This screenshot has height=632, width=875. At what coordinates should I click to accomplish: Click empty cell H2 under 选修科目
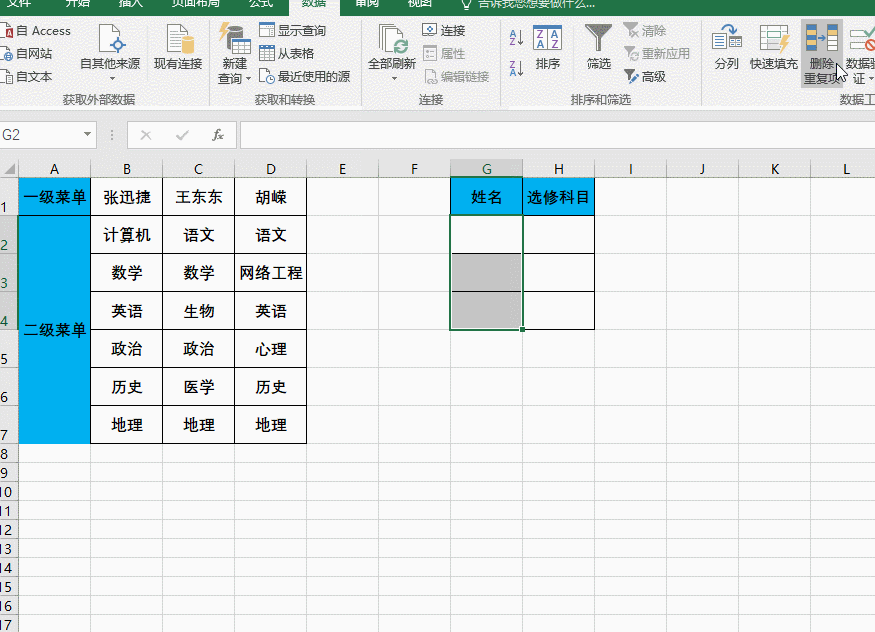pyautogui.click(x=559, y=235)
